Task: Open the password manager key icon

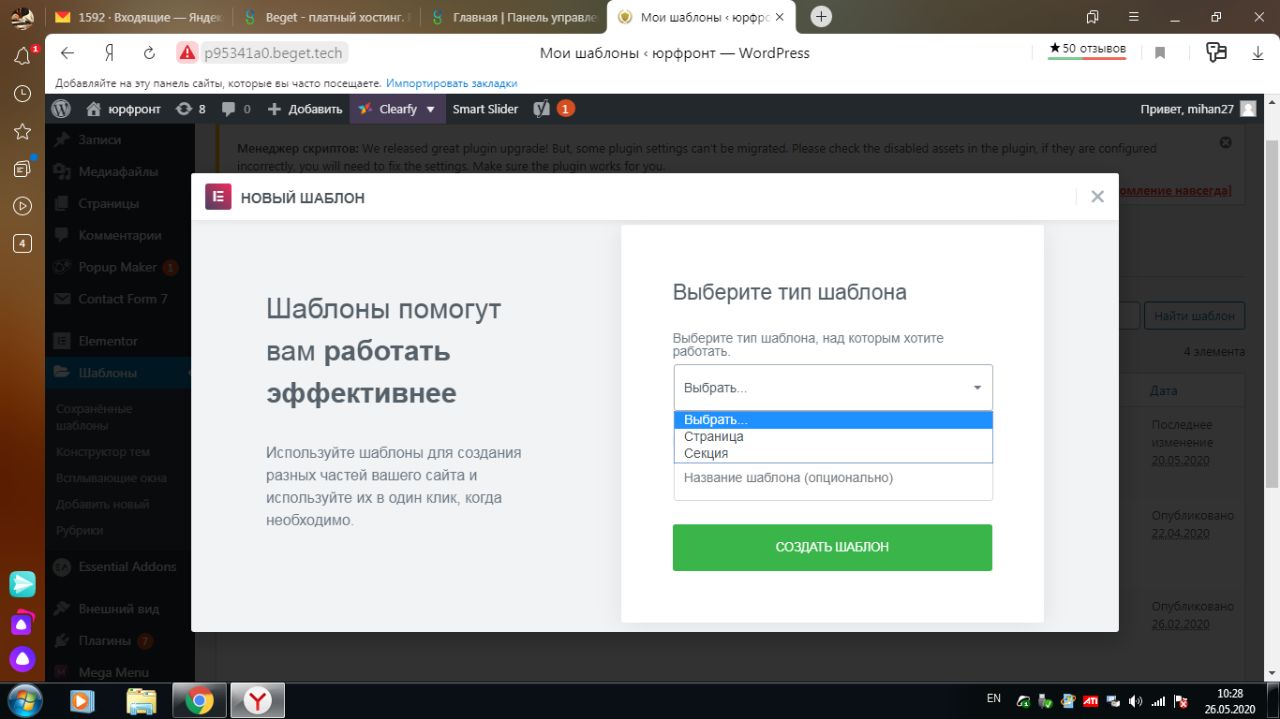Action: [x=1216, y=52]
